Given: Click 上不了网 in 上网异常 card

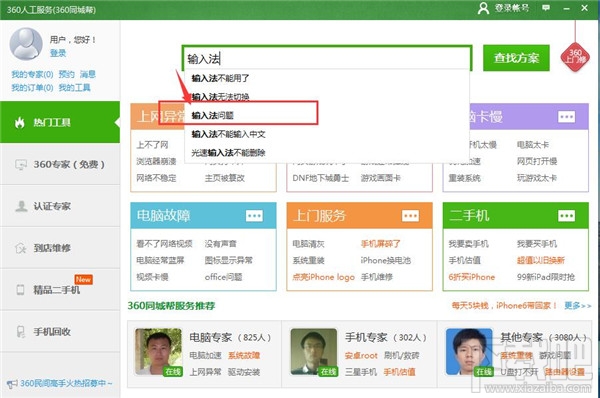Looking at the screenshot, I should (152, 145).
